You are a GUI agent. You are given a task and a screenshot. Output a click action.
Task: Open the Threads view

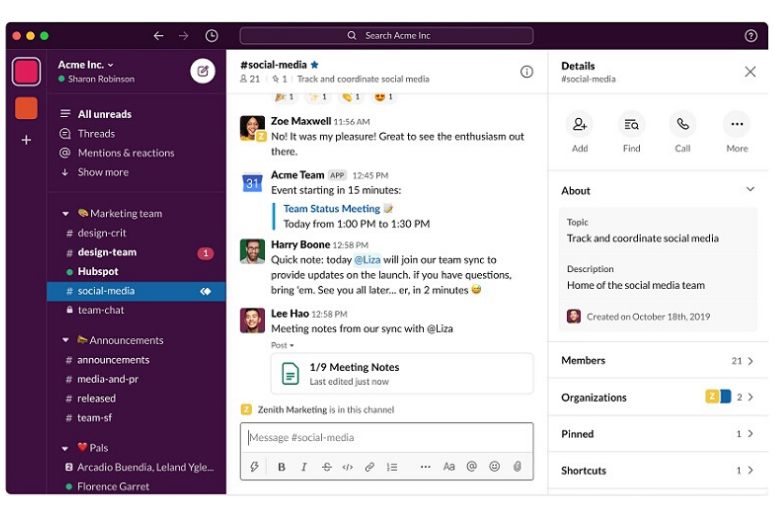[96, 133]
